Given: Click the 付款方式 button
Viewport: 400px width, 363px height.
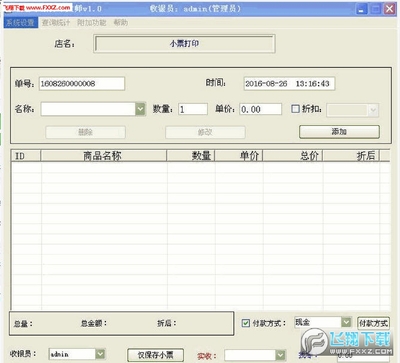Looking at the screenshot, I should (x=373, y=323).
